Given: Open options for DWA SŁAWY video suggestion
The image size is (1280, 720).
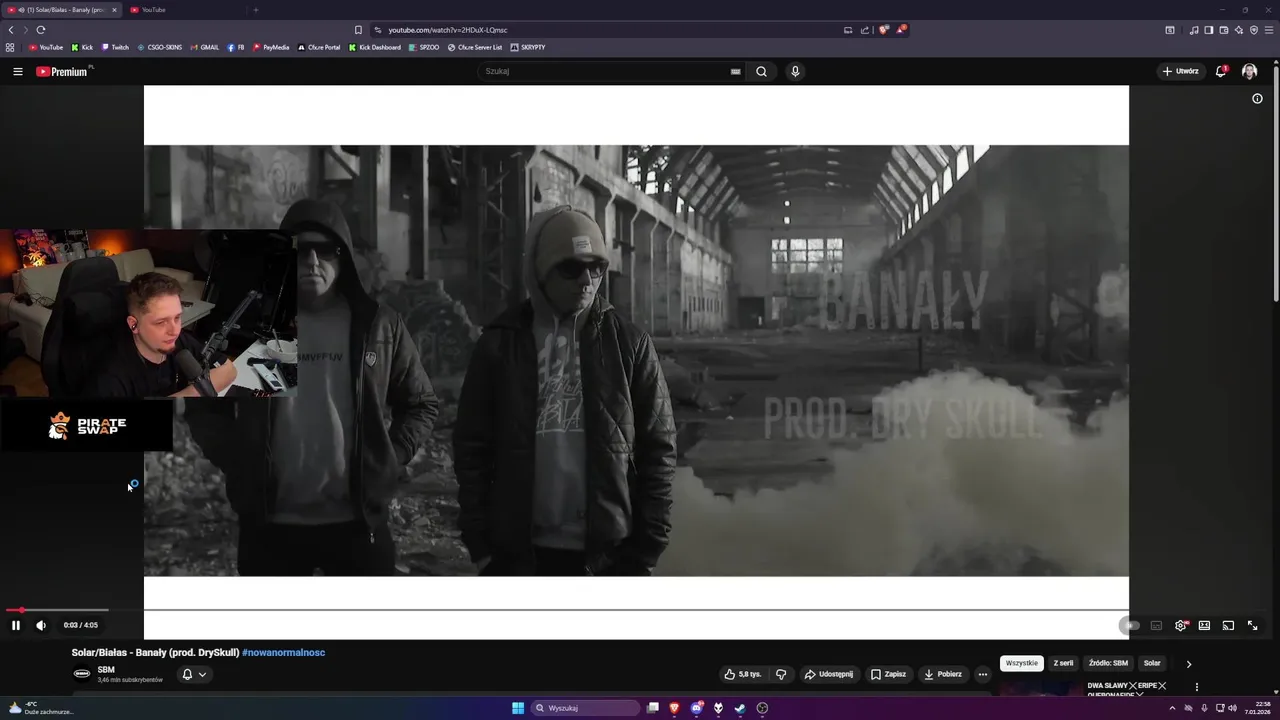Looking at the screenshot, I should click(1197, 687).
